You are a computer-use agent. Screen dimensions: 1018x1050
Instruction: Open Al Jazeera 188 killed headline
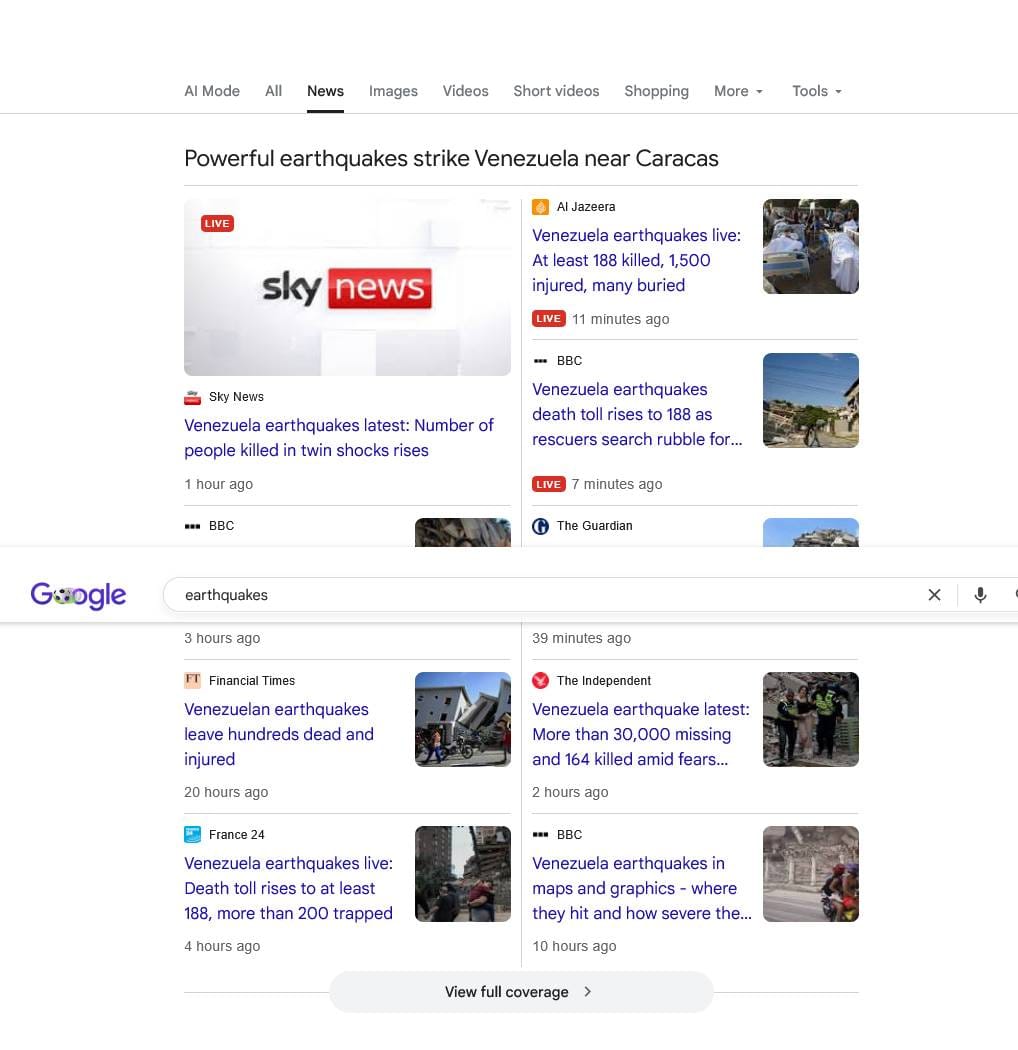click(x=636, y=260)
